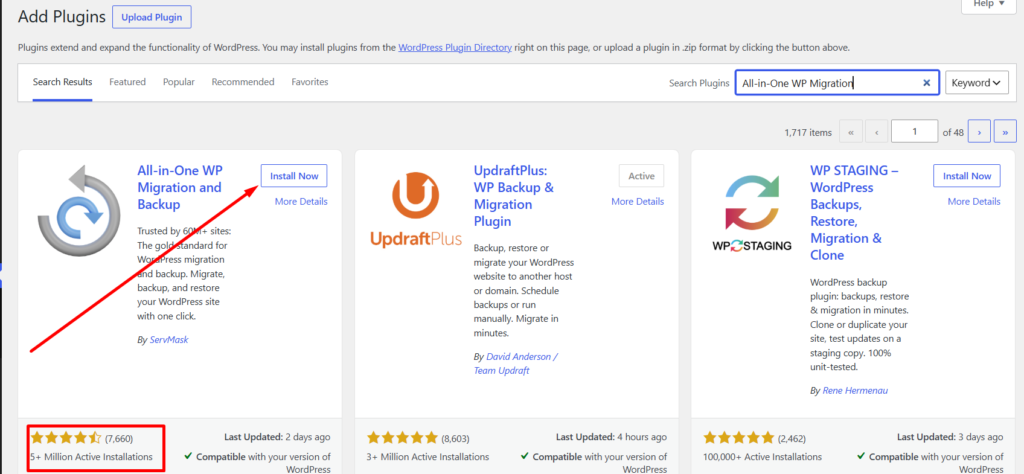Switch to the Search Results tab

click(63, 82)
